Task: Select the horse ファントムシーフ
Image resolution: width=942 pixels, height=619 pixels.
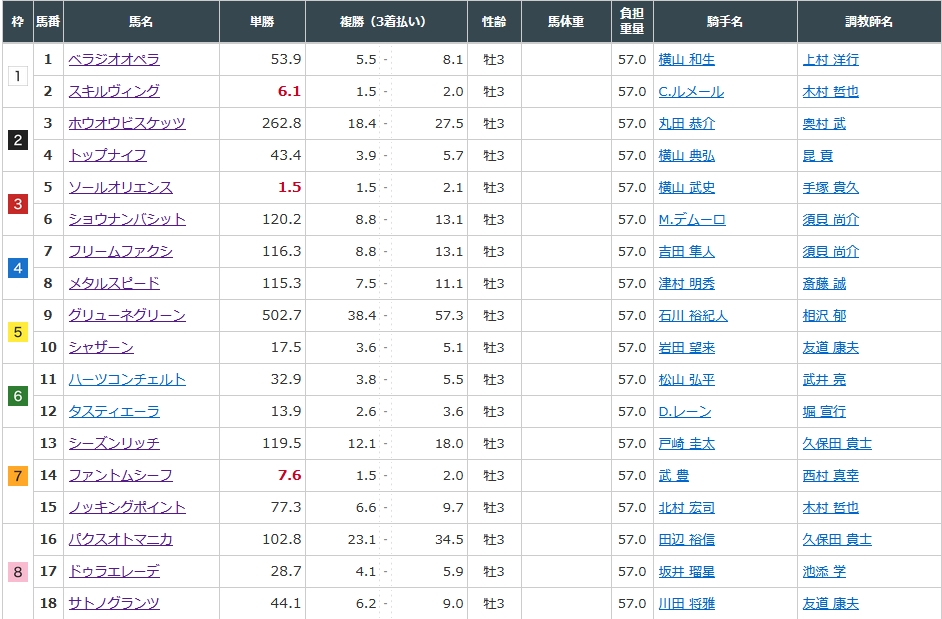Action: 120,475
